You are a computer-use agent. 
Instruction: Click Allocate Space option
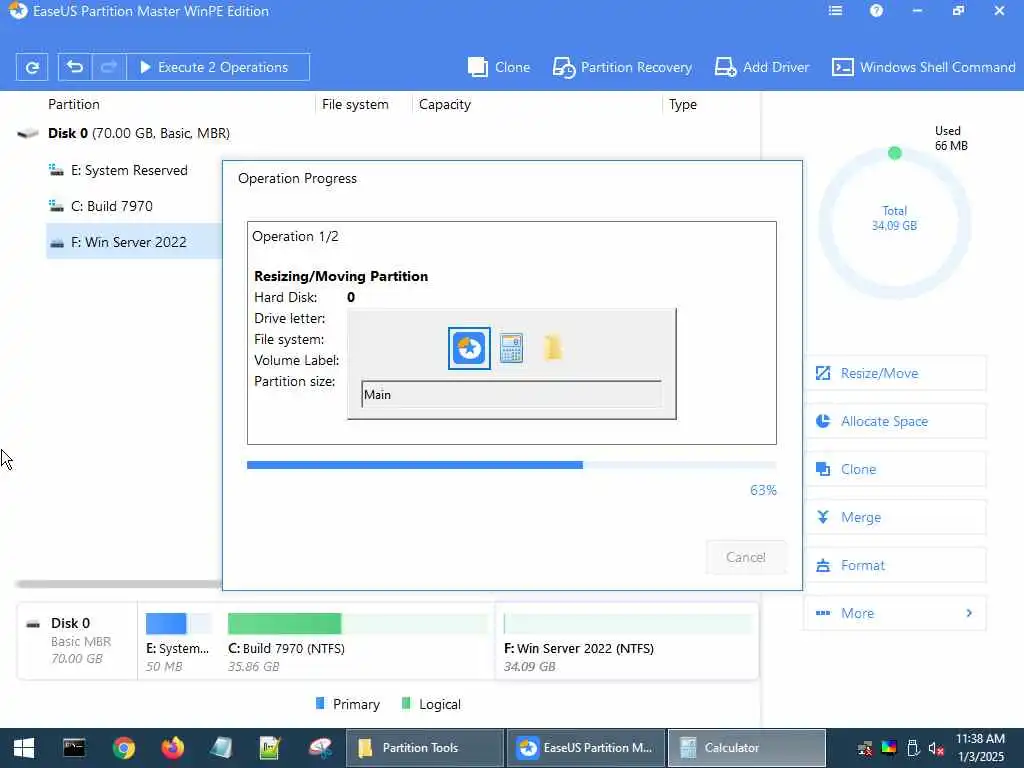click(895, 421)
